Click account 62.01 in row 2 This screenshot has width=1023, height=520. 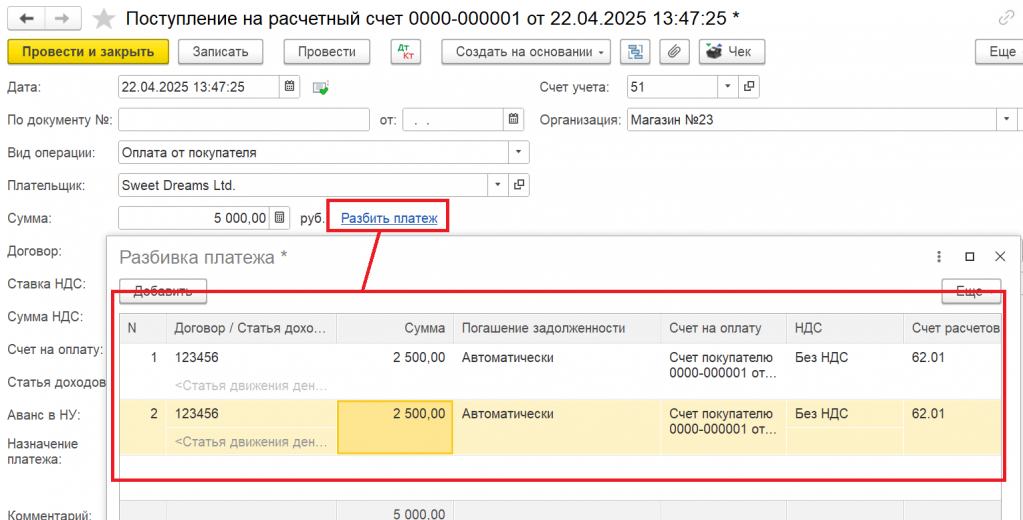coord(928,414)
